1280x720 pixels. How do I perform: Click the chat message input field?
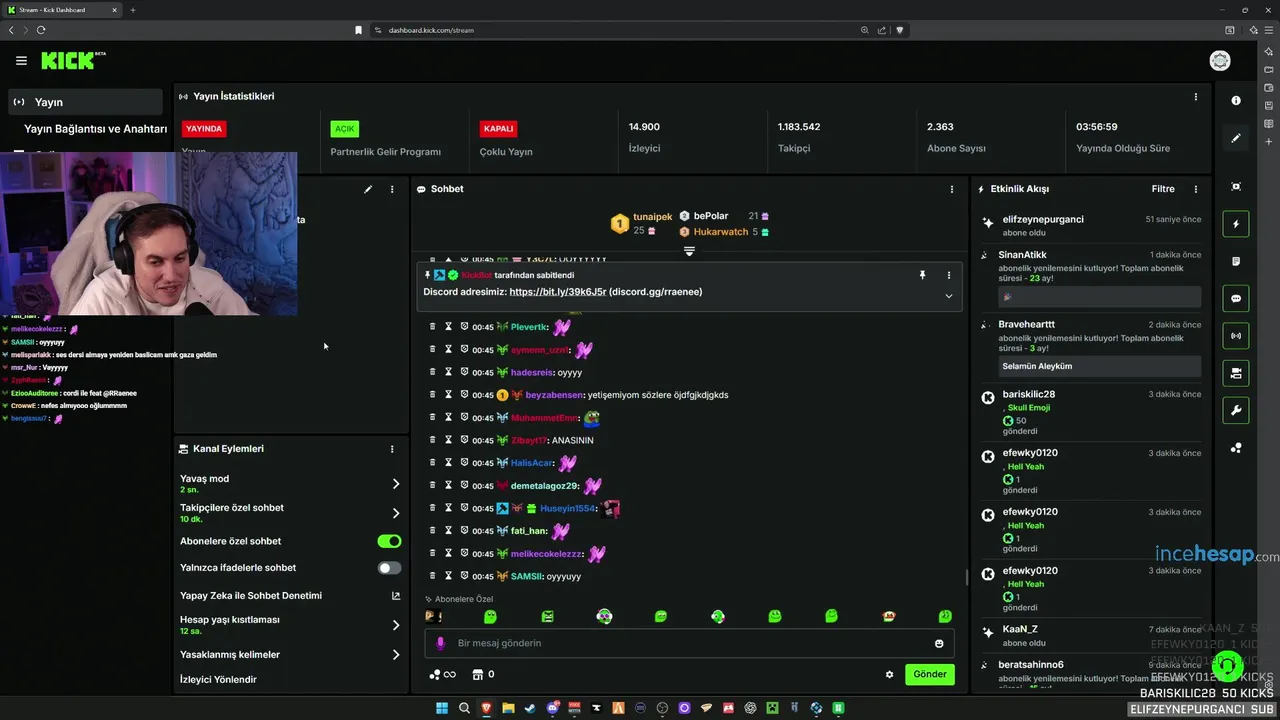(688, 643)
